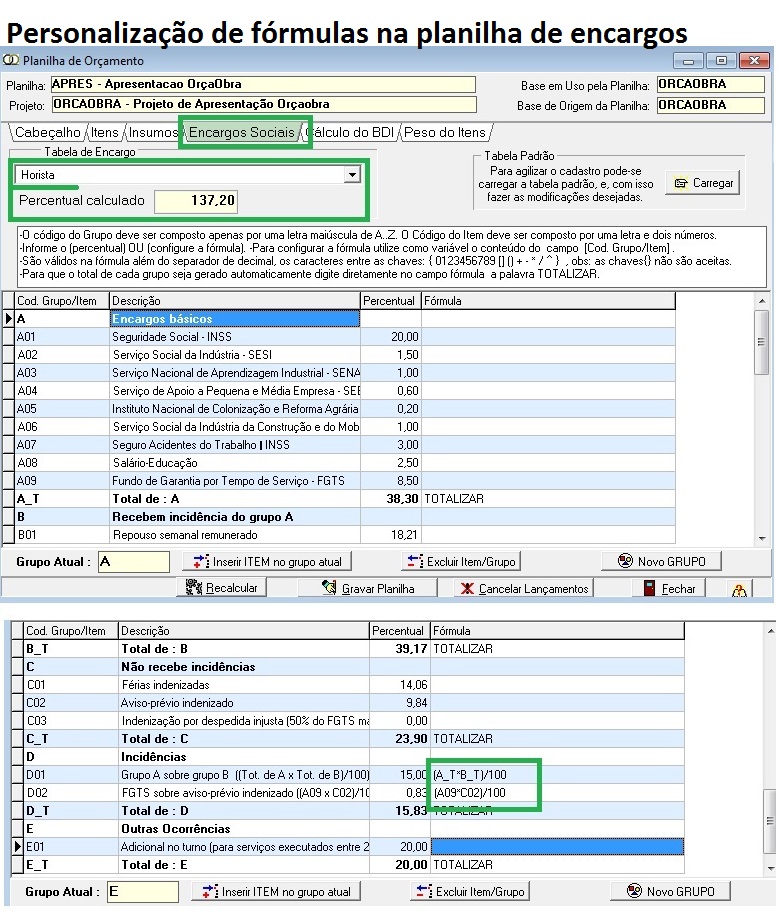Click the highlighted Fórmula cell of row E01
The image size is (780, 914).
point(556,847)
